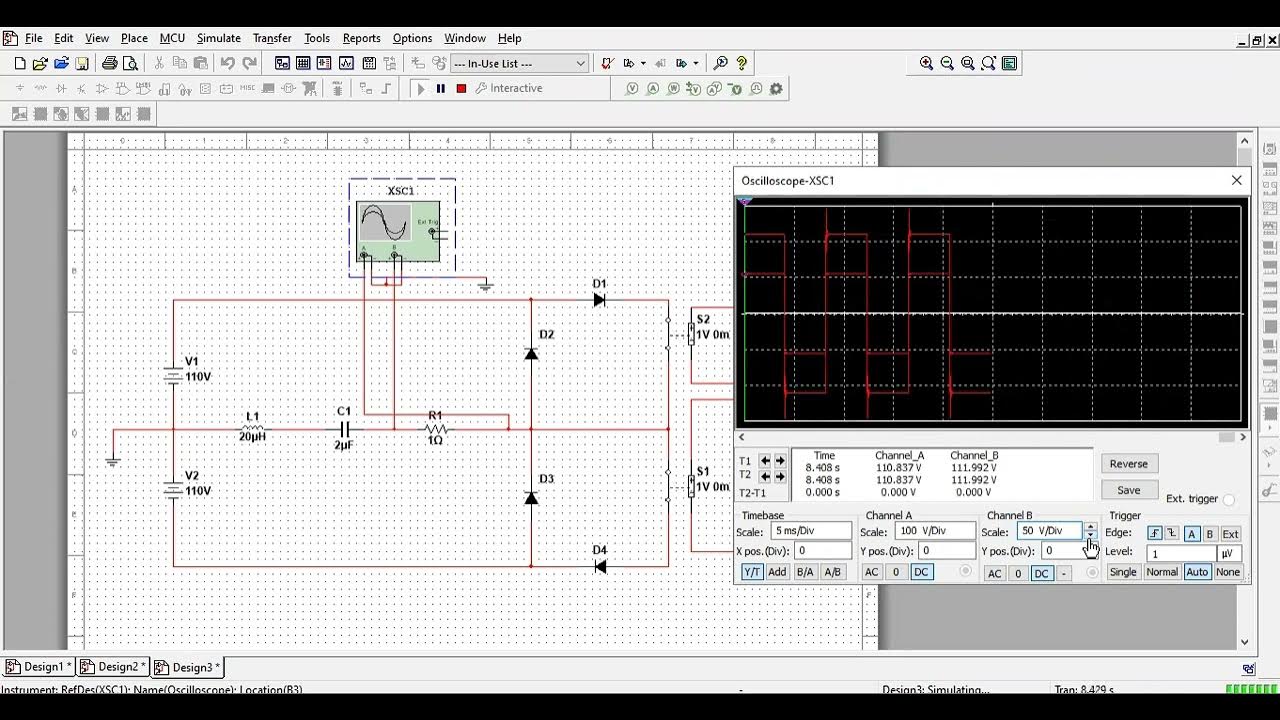Screen dimensions: 1280x720
Task: Place a current probe
Action: pos(653,88)
